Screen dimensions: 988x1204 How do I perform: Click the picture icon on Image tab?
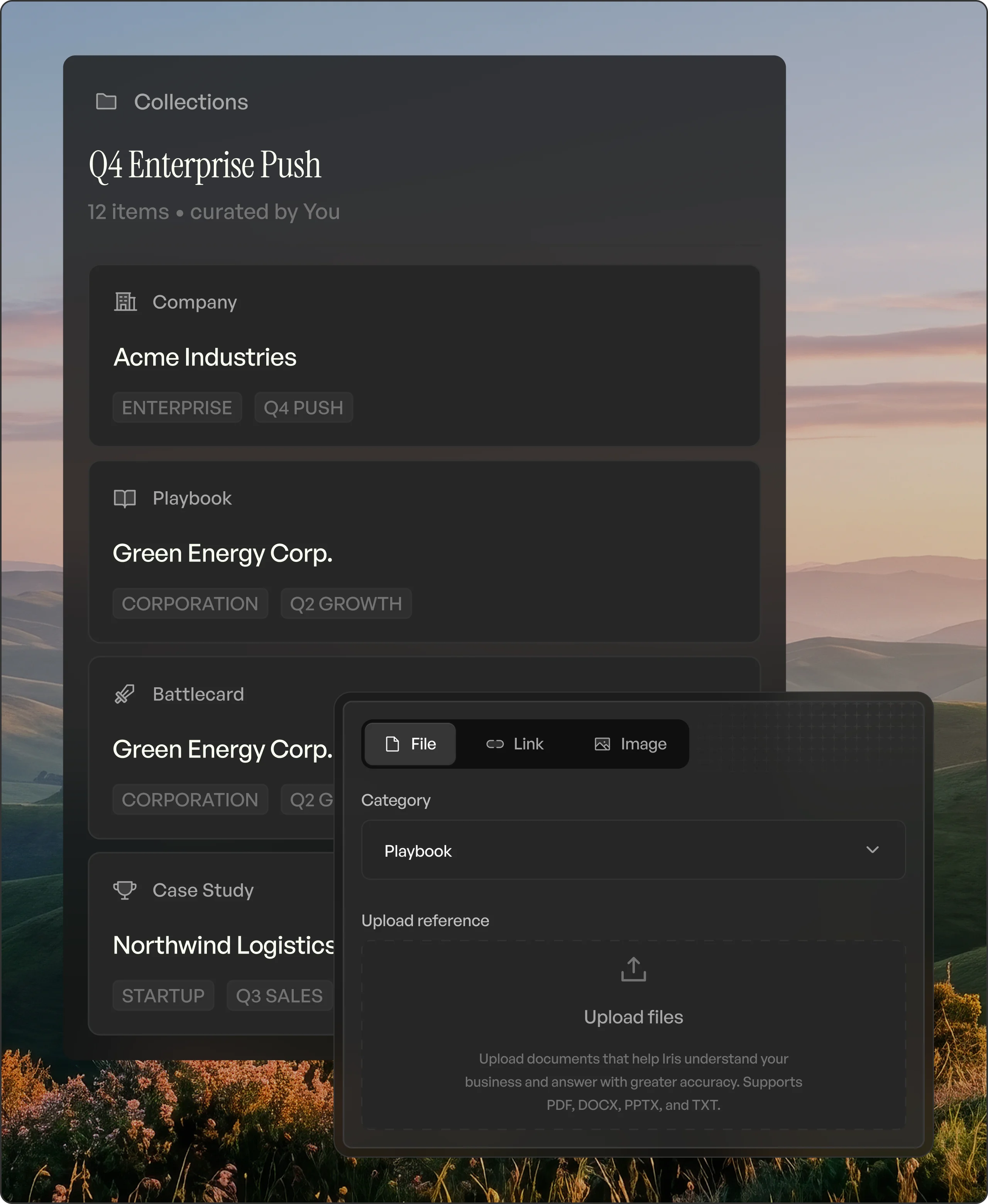(602, 744)
